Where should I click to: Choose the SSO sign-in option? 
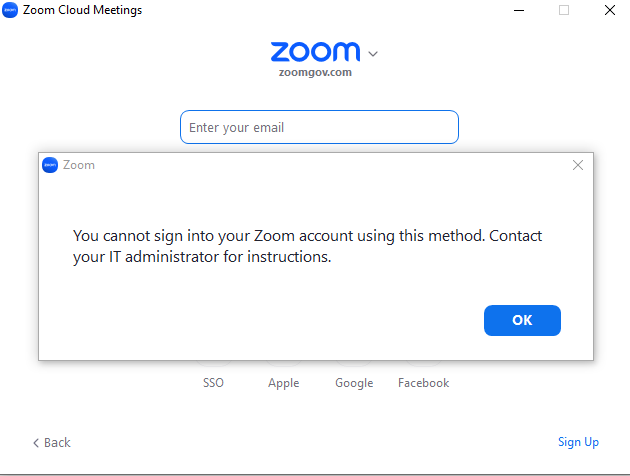[x=214, y=383]
